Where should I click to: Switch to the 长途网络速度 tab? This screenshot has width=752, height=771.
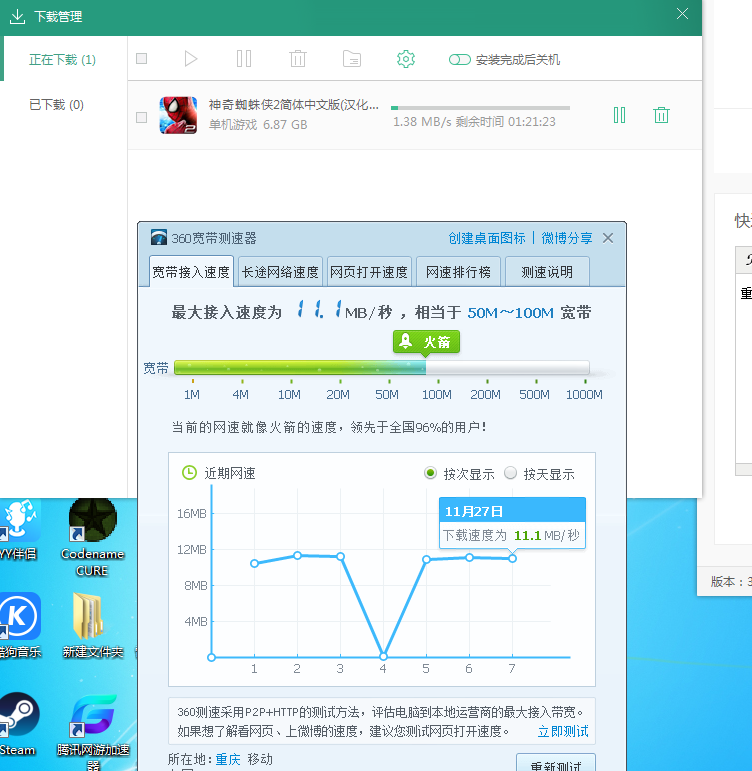(x=280, y=271)
